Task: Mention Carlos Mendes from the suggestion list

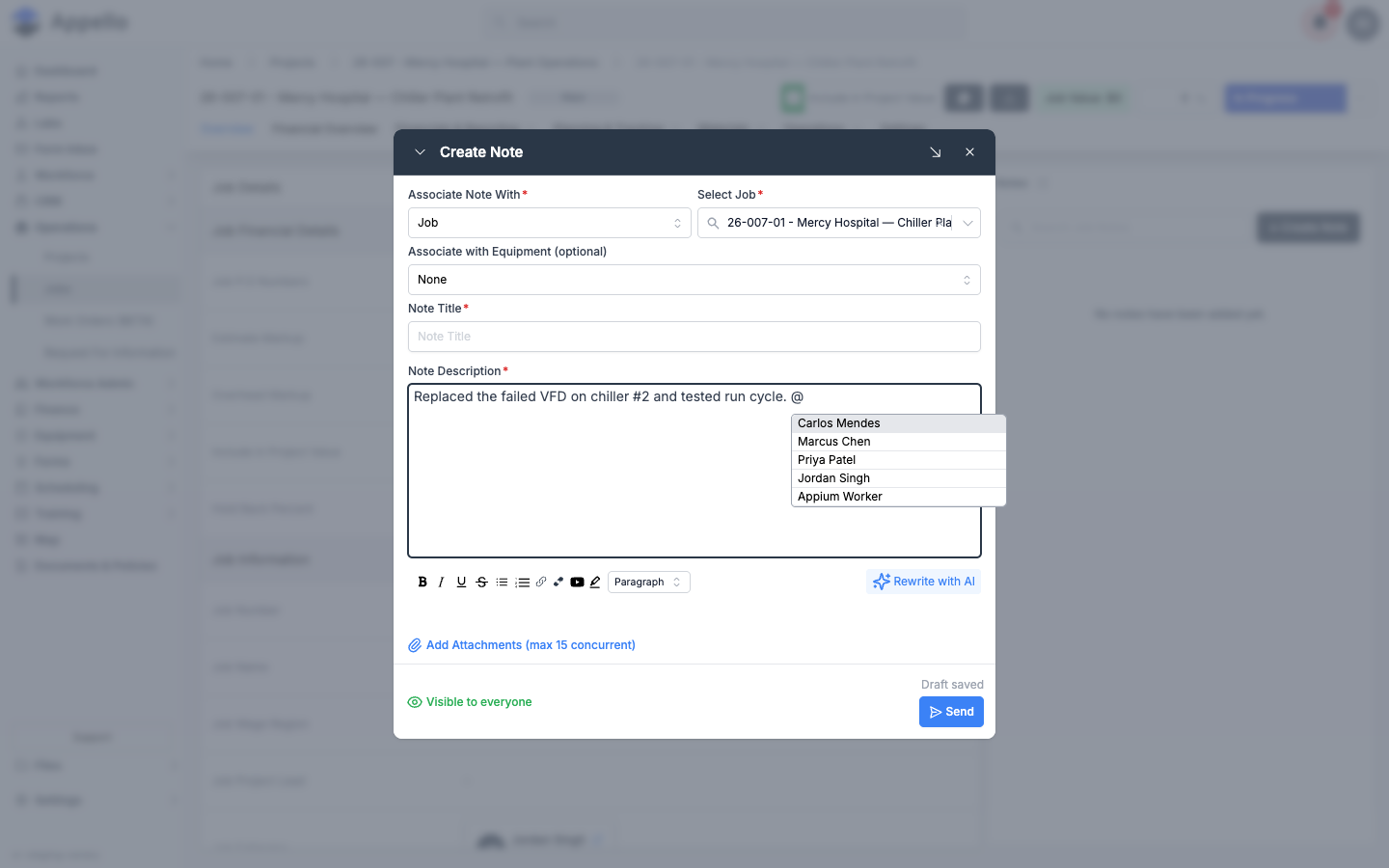Action: 899,423
